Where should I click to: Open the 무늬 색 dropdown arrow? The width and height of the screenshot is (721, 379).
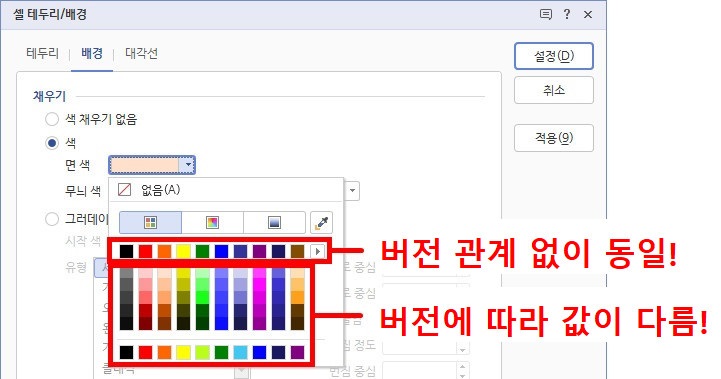[x=352, y=190]
